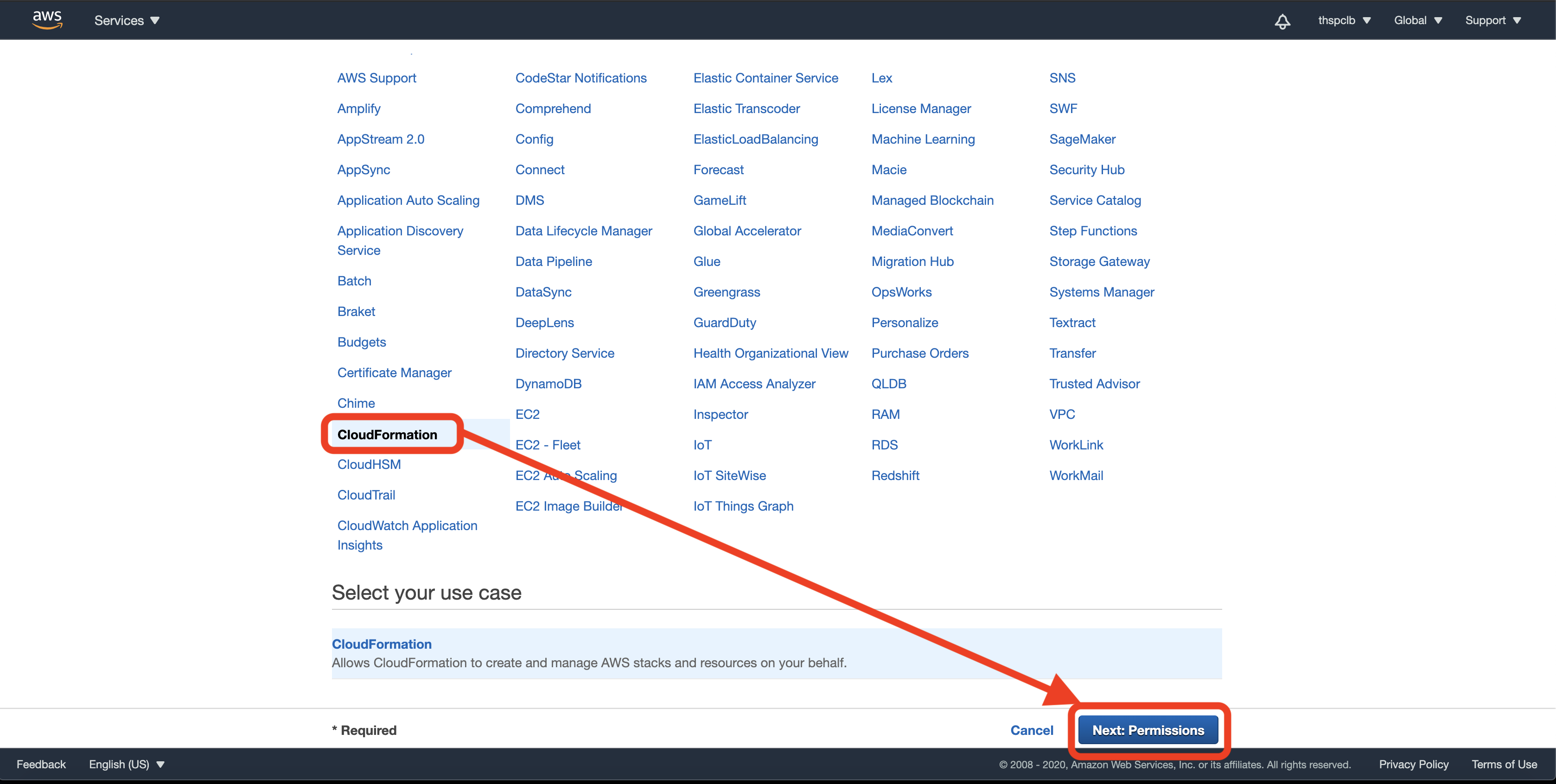Select the OpsWorks service
The width and height of the screenshot is (1556, 784).
901,292
